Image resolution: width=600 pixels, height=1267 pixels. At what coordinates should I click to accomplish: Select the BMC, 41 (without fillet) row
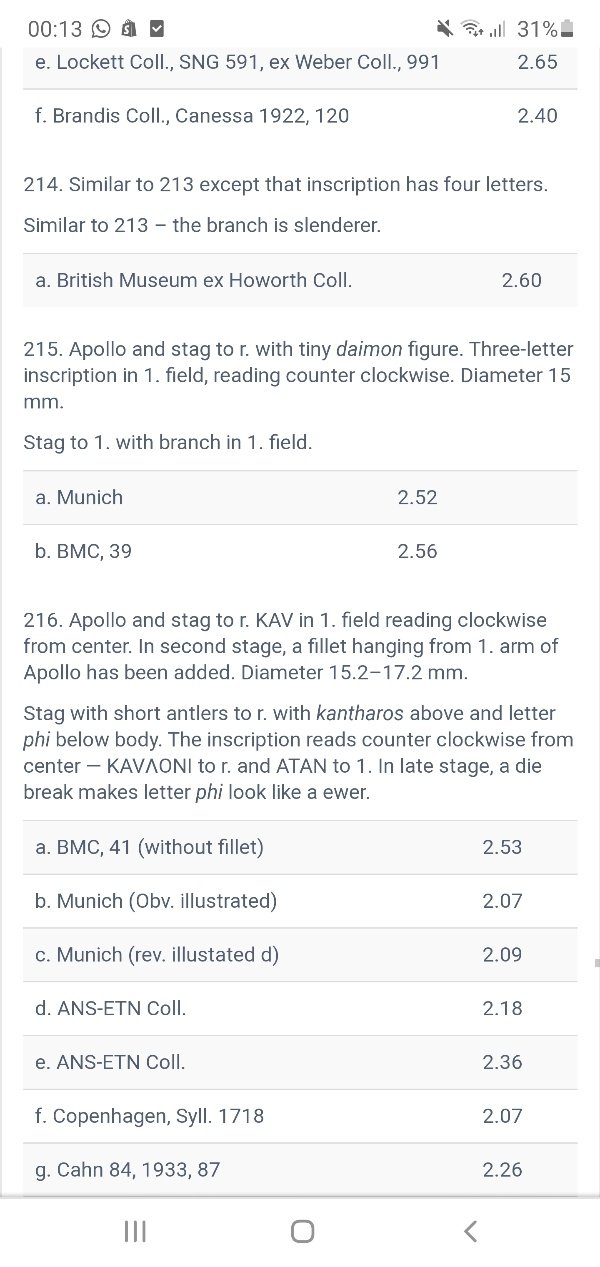[300, 847]
